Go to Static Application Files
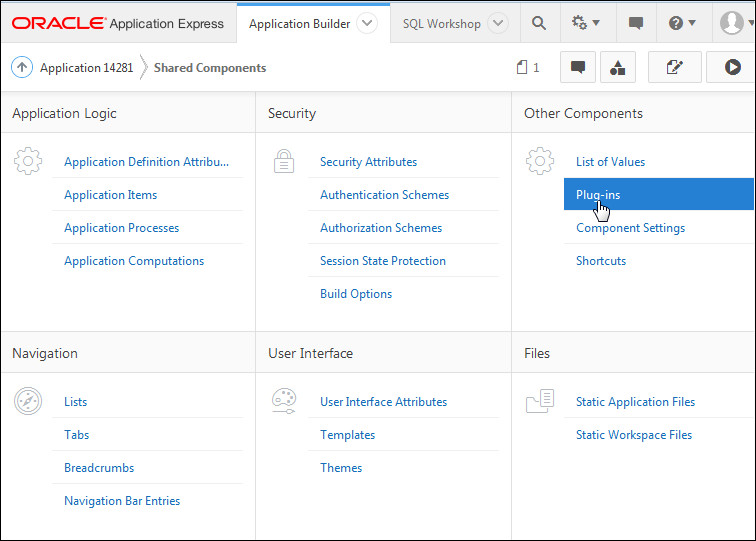The width and height of the screenshot is (756, 541). 635,402
